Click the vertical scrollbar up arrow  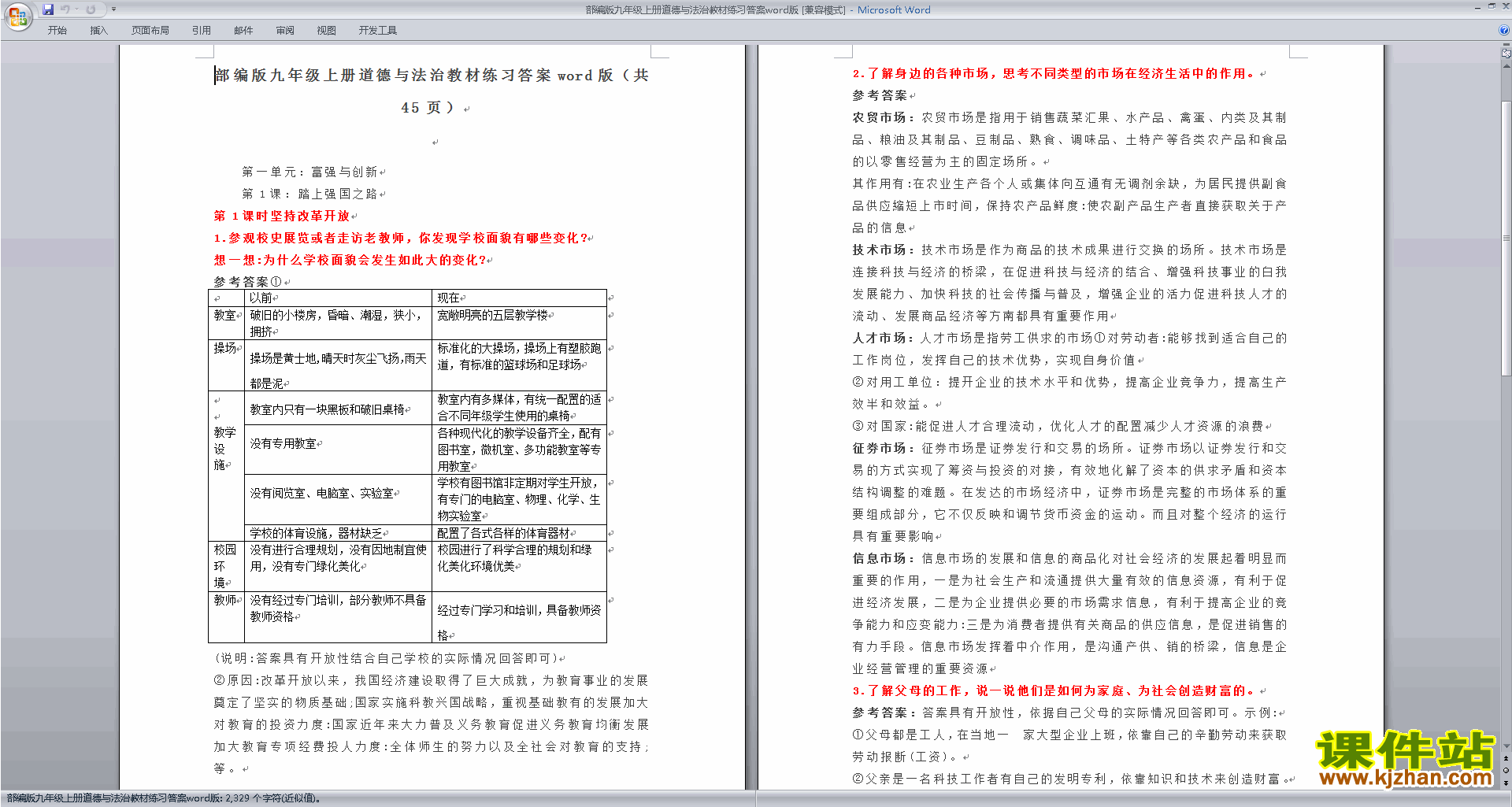(1506, 65)
